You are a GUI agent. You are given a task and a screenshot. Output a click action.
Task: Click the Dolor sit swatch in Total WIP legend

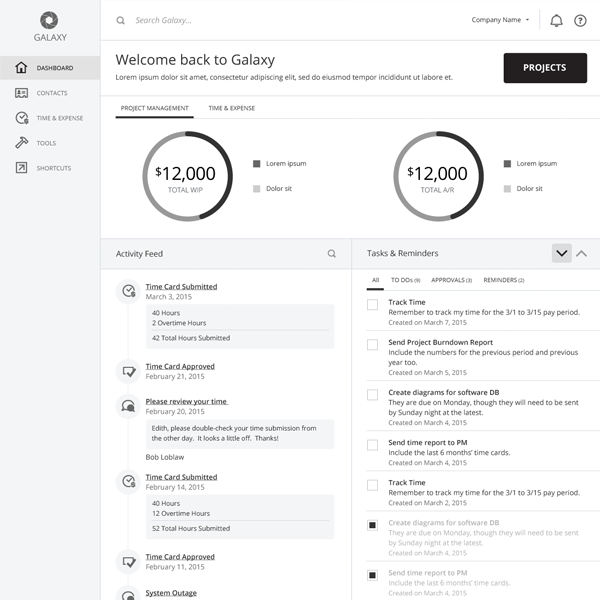point(256,189)
